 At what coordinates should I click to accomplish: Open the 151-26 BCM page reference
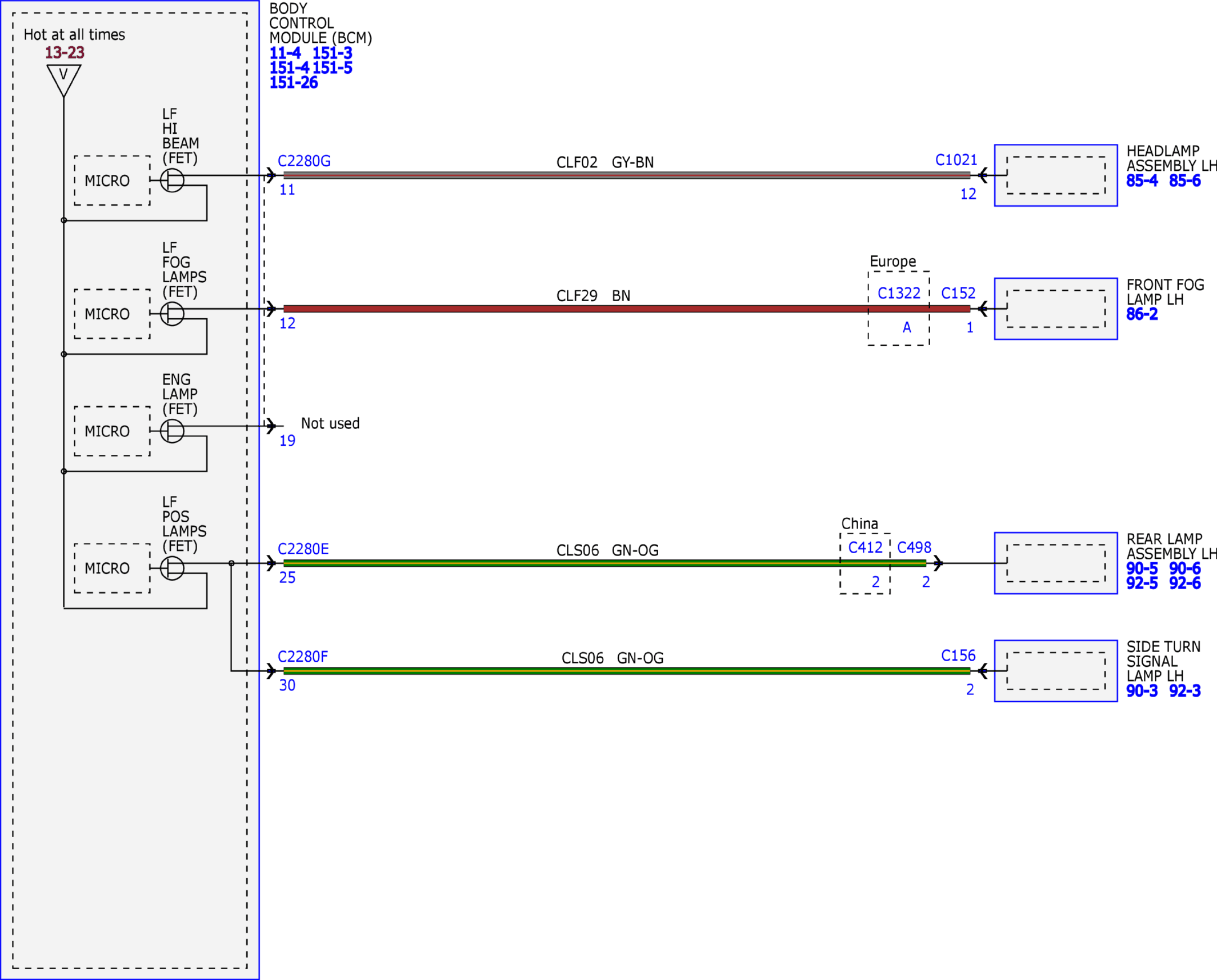coord(293,82)
